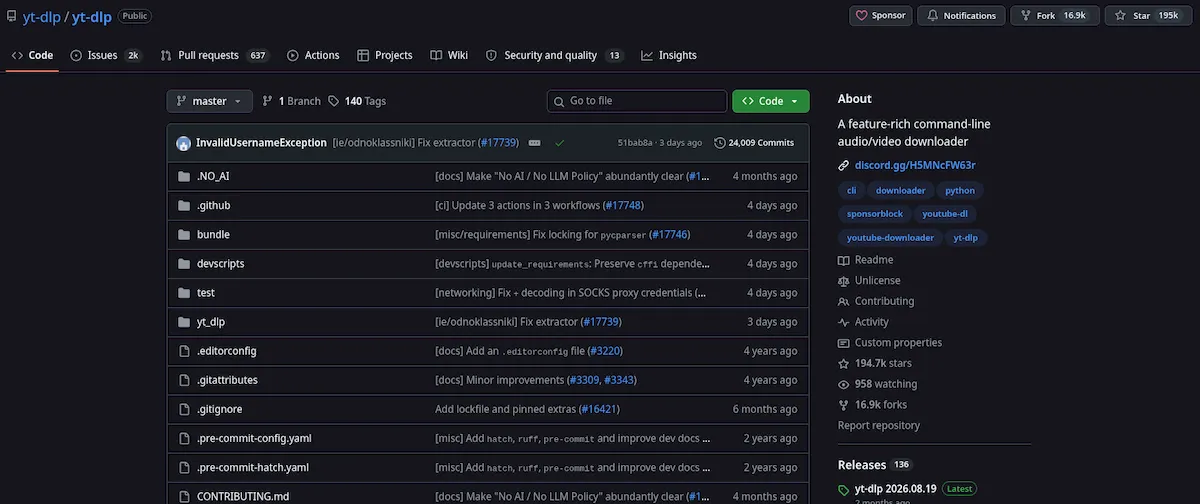Open the devscripts folder
1200x504 pixels.
[221, 263]
